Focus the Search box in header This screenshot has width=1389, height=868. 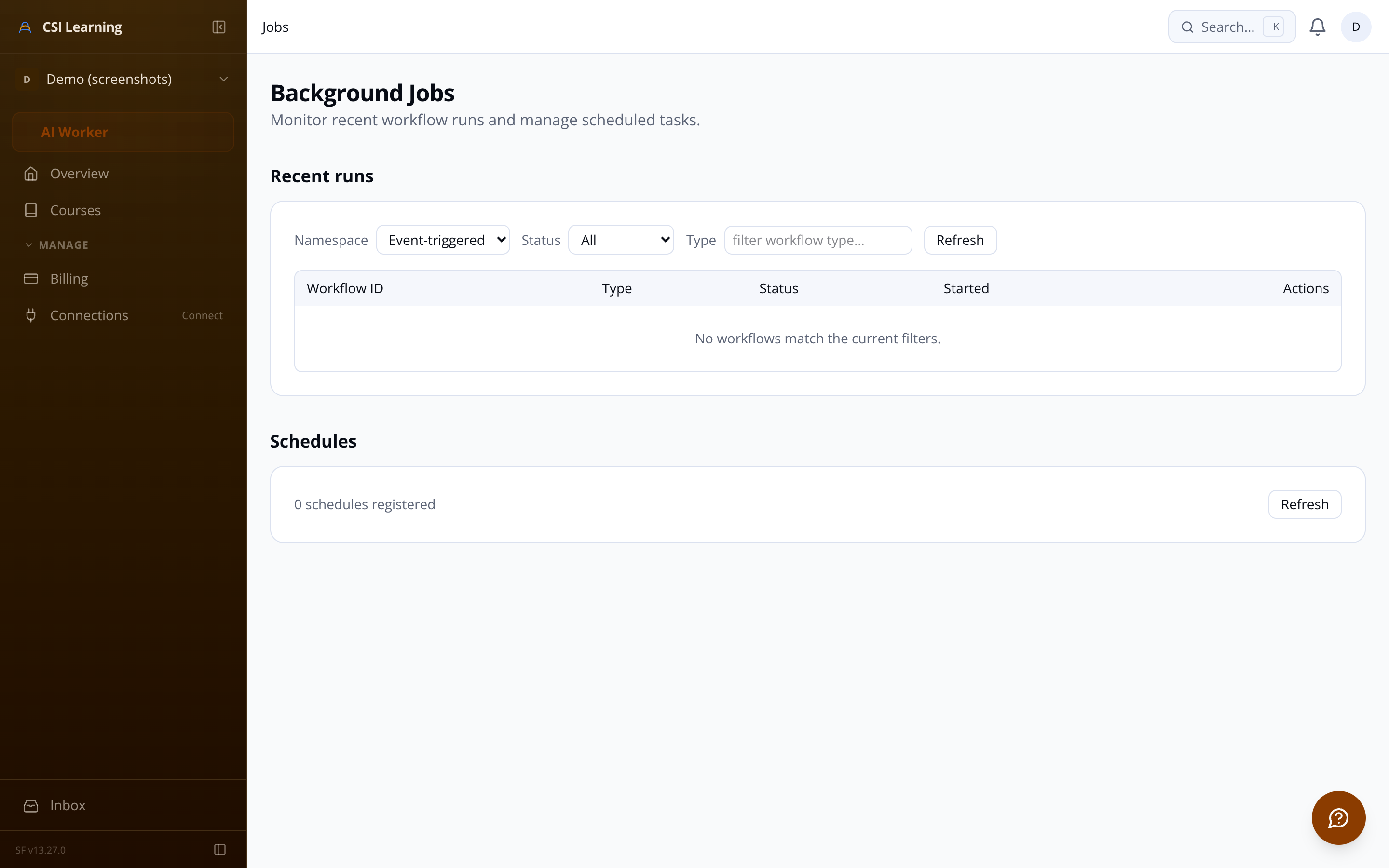tap(1232, 27)
